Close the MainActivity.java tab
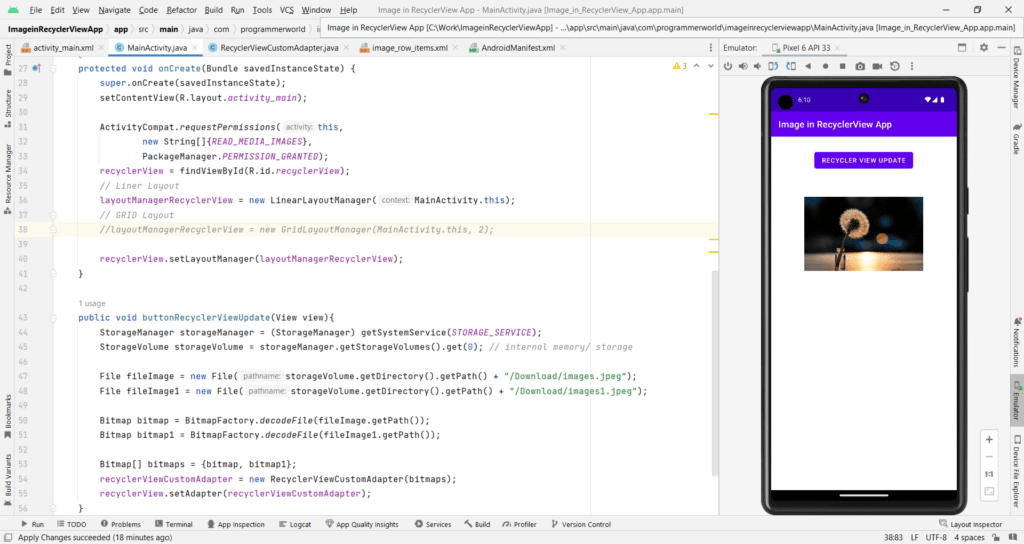This screenshot has height=544, width=1024. pos(195,48)
